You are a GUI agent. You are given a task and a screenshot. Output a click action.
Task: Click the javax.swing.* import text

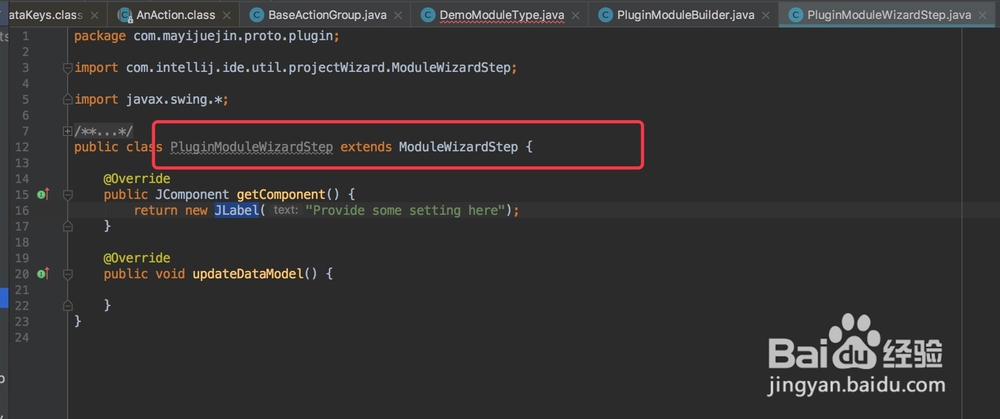[x=177, y=99]
